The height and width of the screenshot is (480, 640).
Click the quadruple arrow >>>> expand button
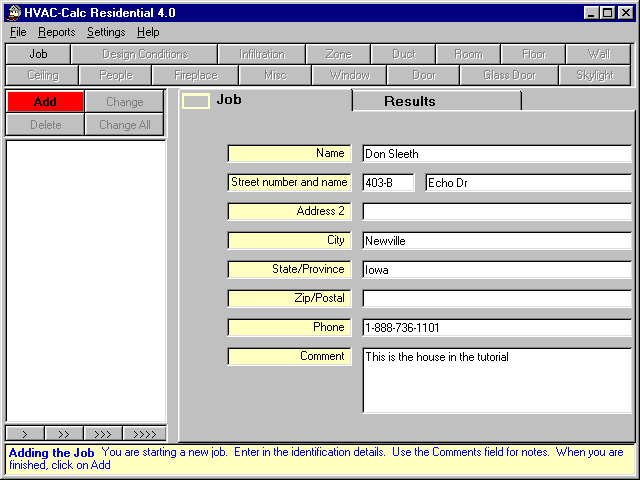coord(144,433)
